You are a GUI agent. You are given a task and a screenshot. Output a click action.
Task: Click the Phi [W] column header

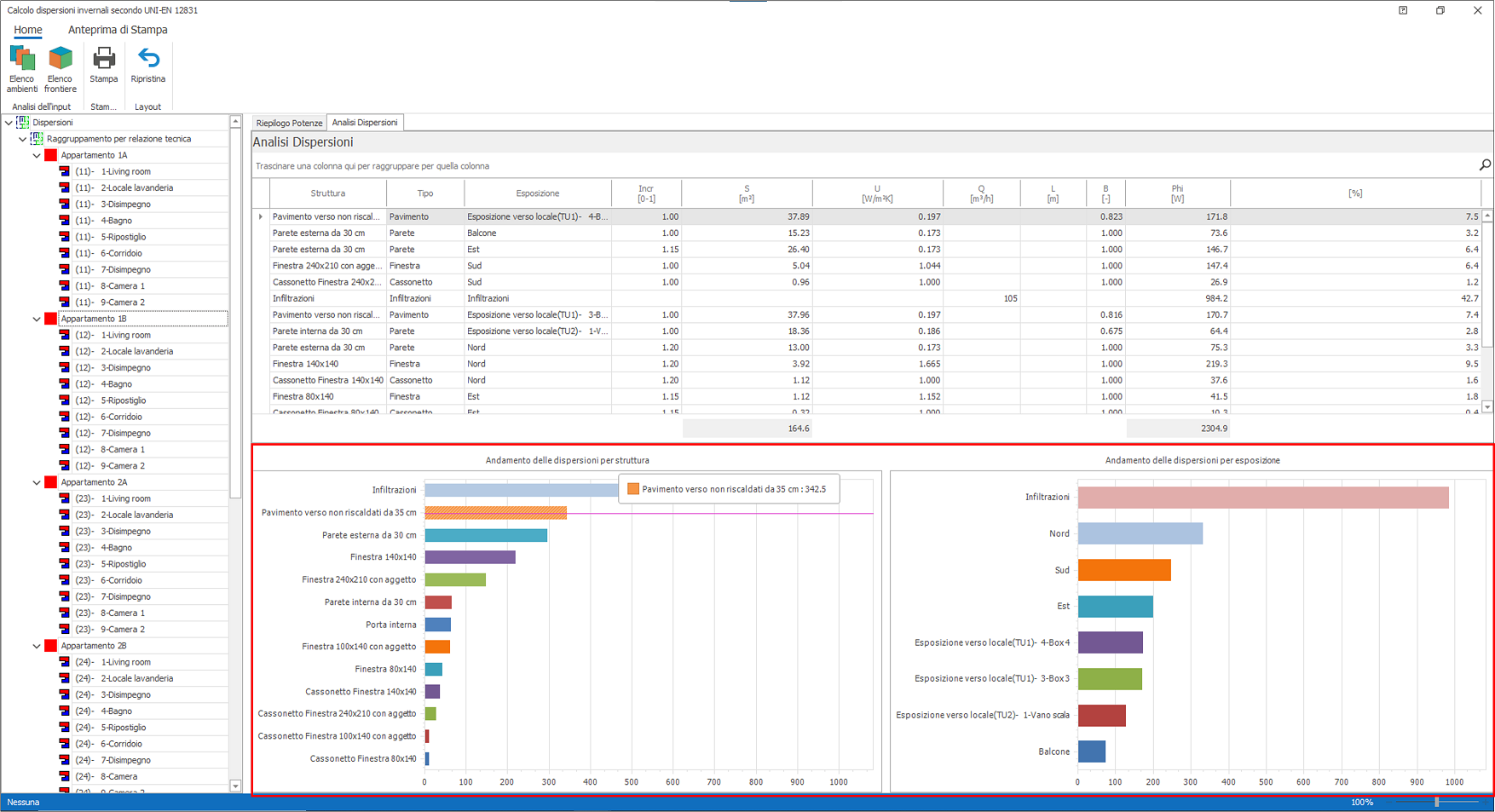pos(1176,193)
